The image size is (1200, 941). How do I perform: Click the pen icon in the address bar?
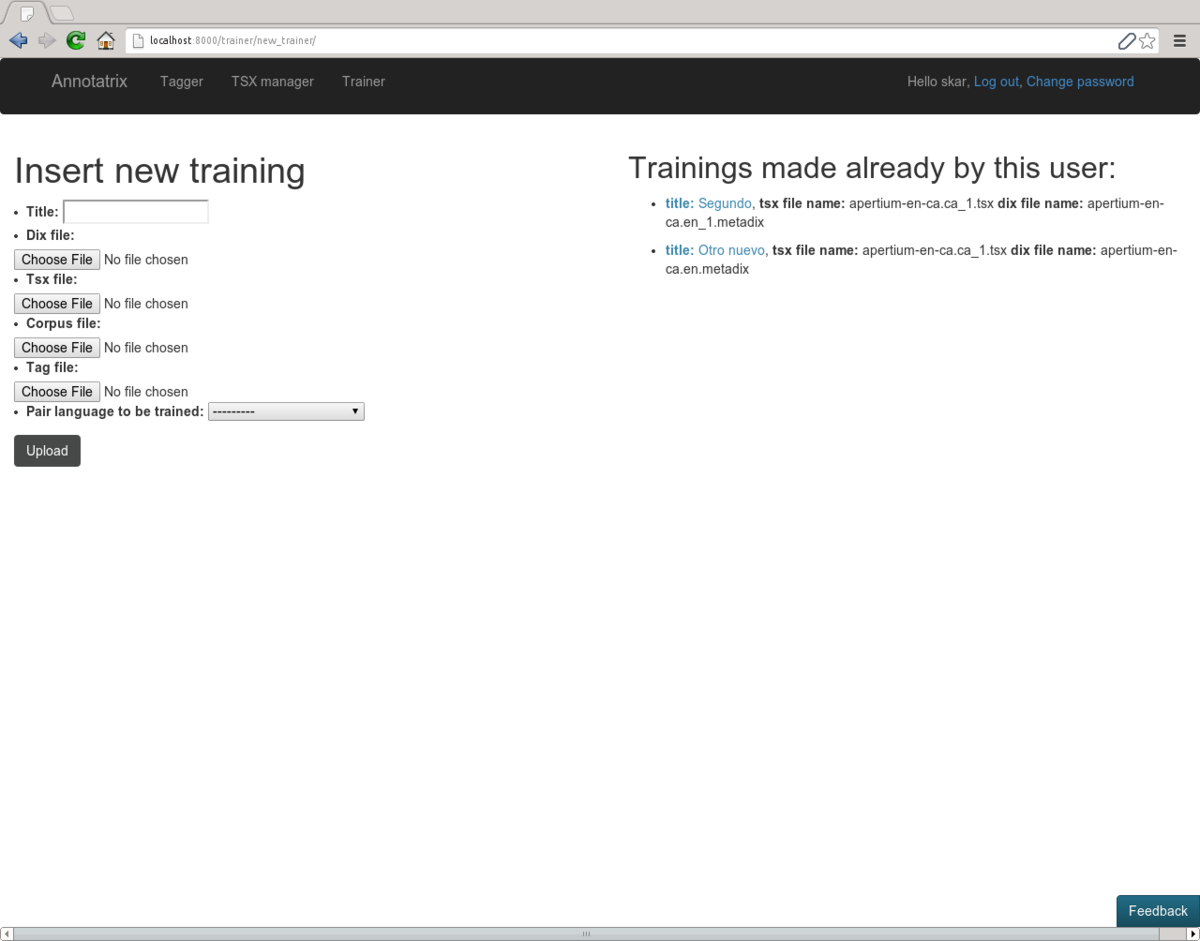click(1126, 41)
